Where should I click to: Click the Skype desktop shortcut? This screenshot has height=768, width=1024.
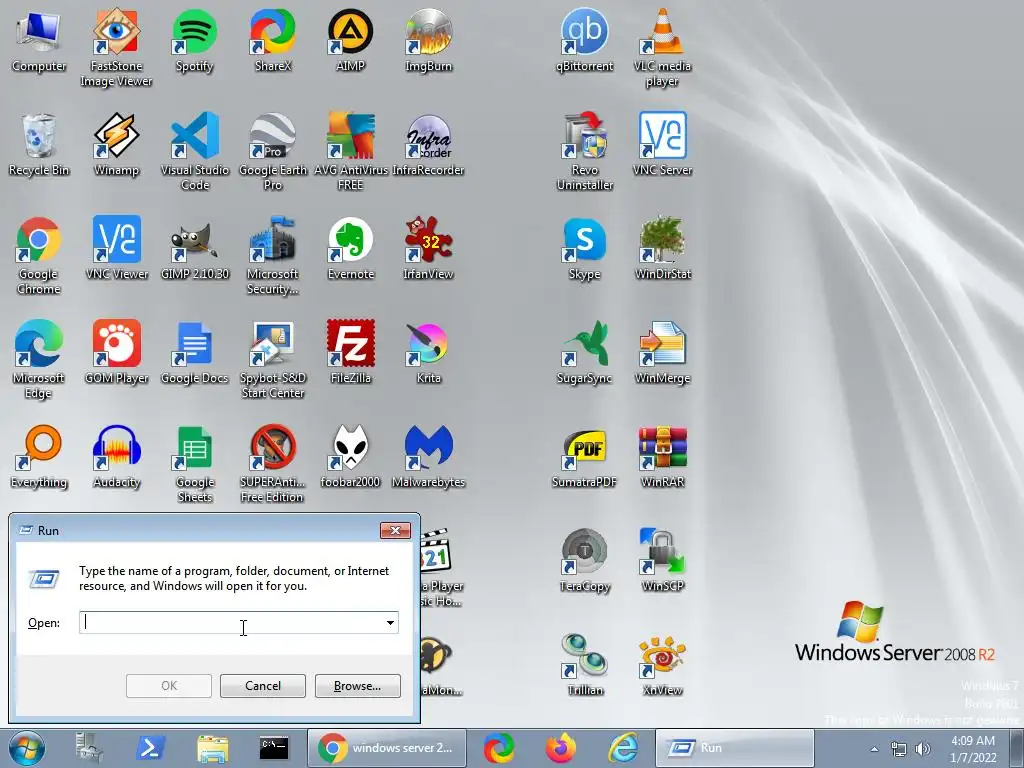(584, 248)
